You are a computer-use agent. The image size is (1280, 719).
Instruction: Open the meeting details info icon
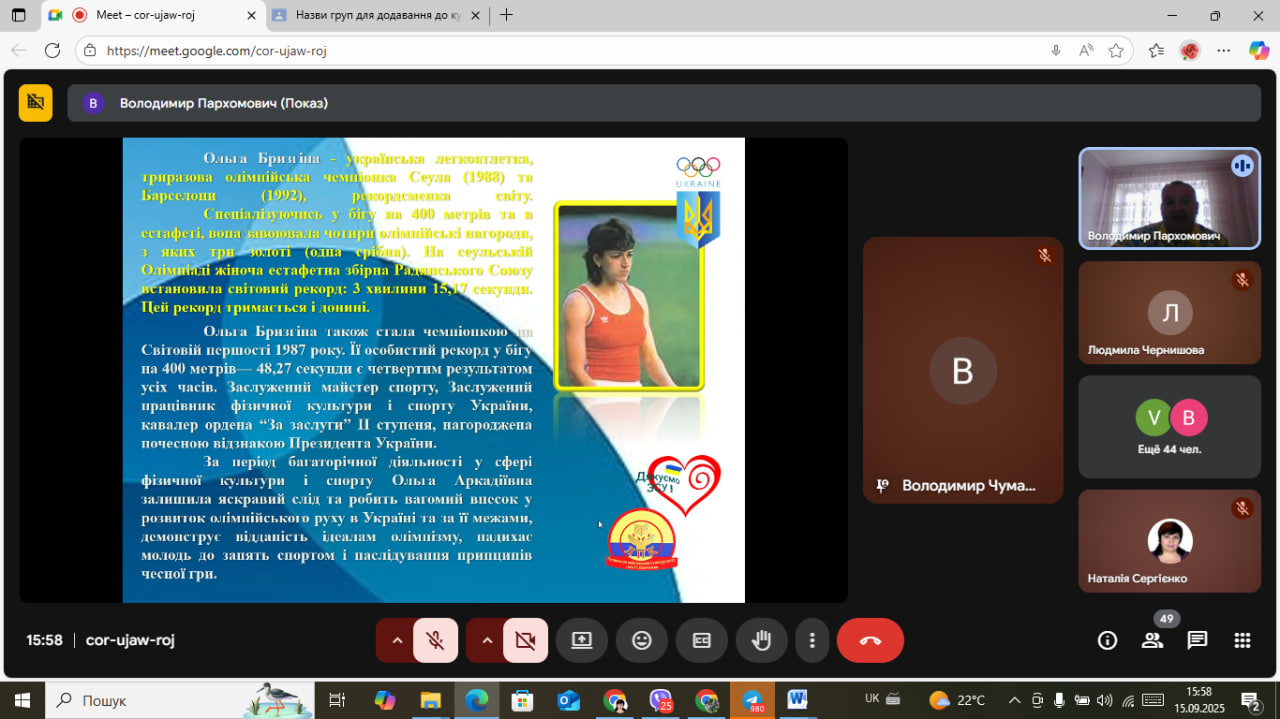[1107, 641]
